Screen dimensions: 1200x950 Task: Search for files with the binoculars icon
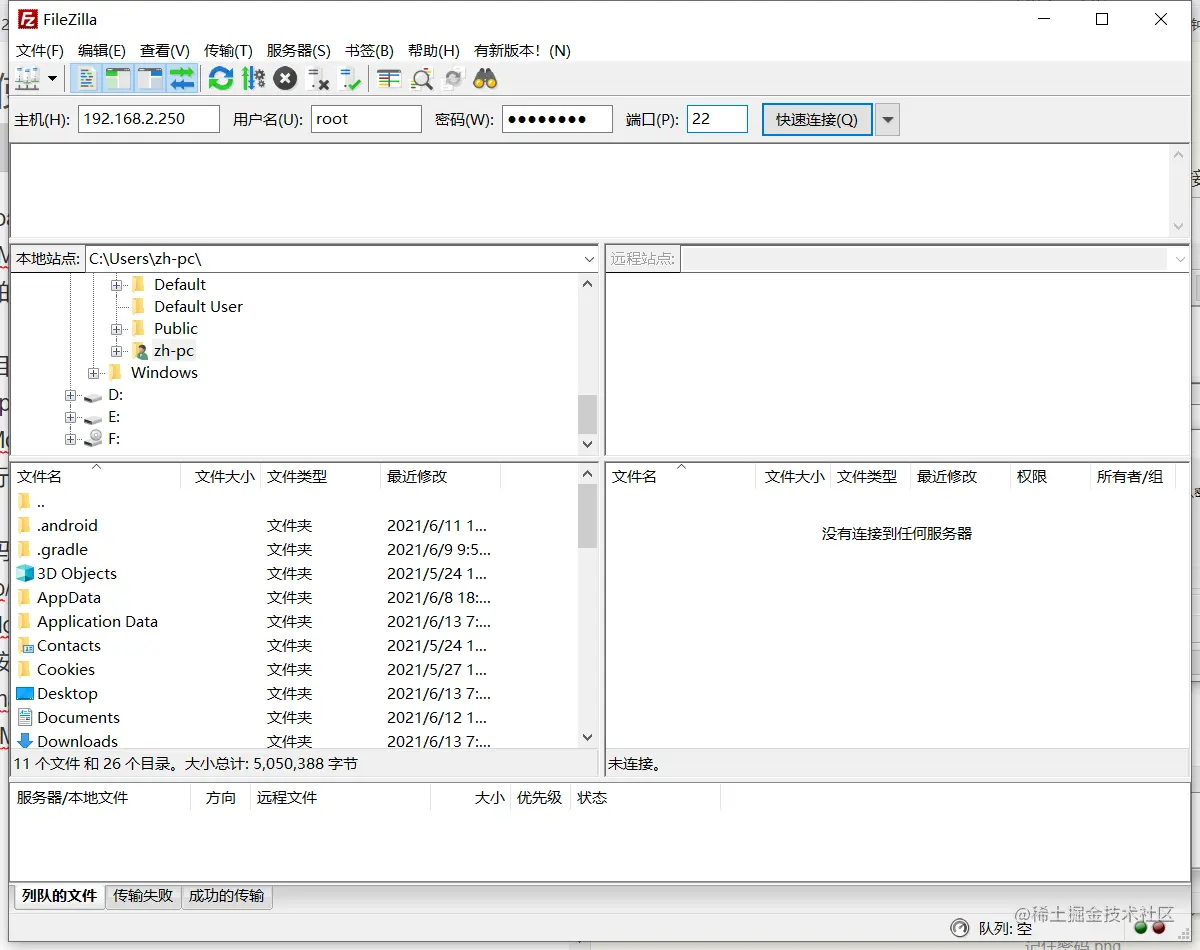(x=487, y=78)
